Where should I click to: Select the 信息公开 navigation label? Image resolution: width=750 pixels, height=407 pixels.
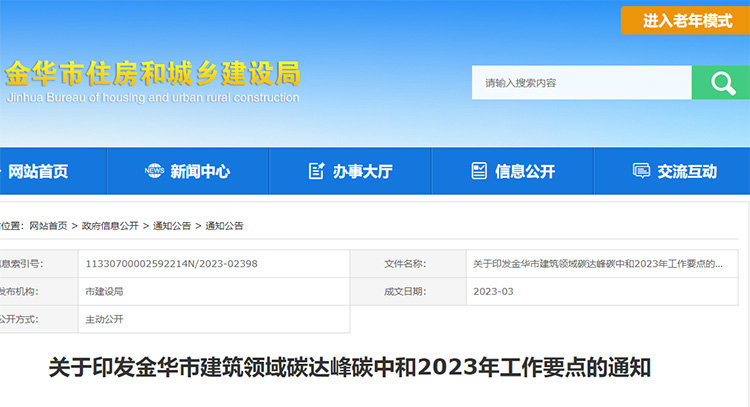click(x=525, y=171)
